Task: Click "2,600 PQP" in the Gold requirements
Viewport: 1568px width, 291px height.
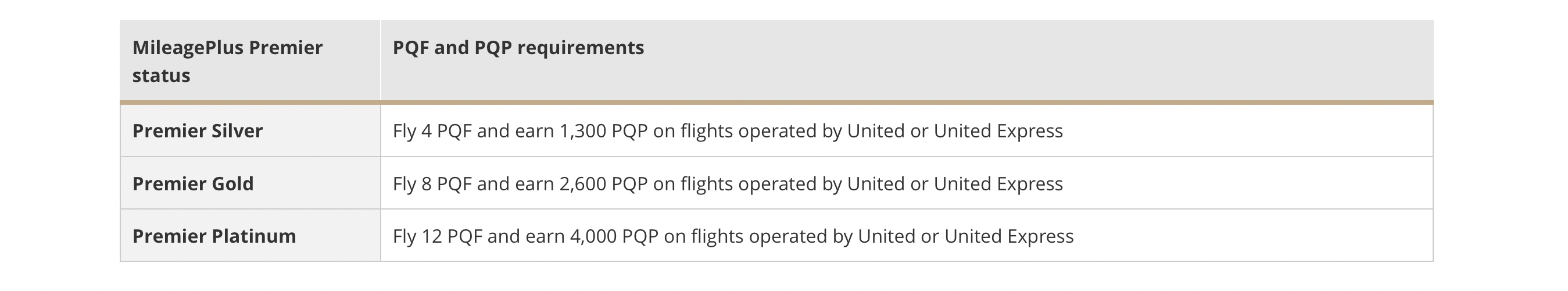Action: [604, 184]
